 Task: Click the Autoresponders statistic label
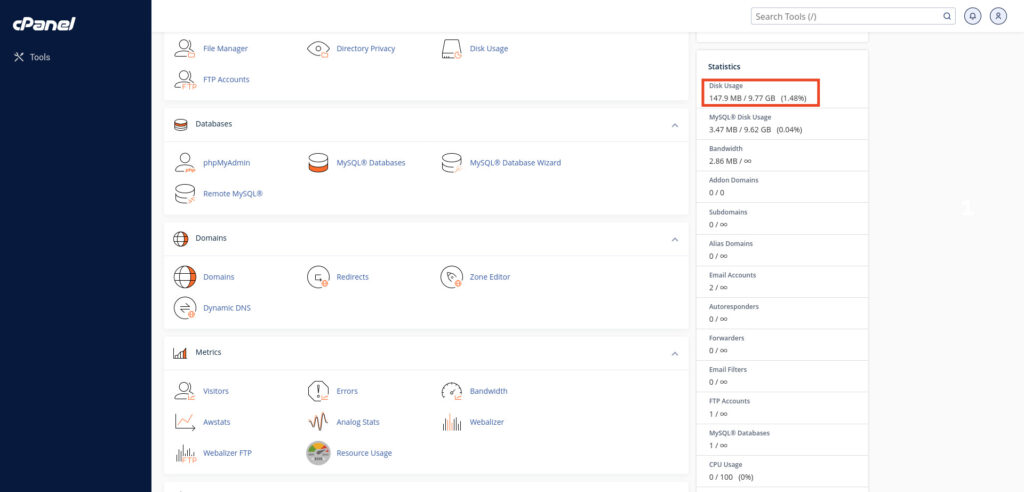point(734,306)
